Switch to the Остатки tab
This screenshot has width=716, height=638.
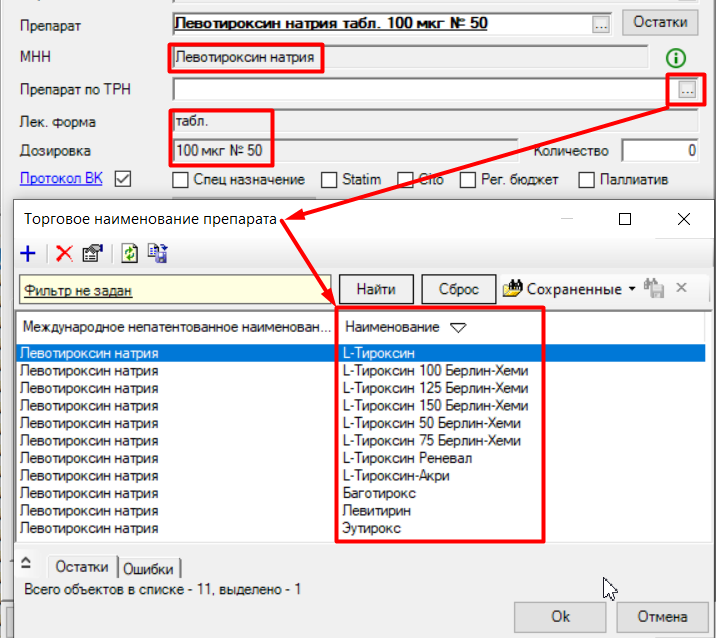point(82,567)
